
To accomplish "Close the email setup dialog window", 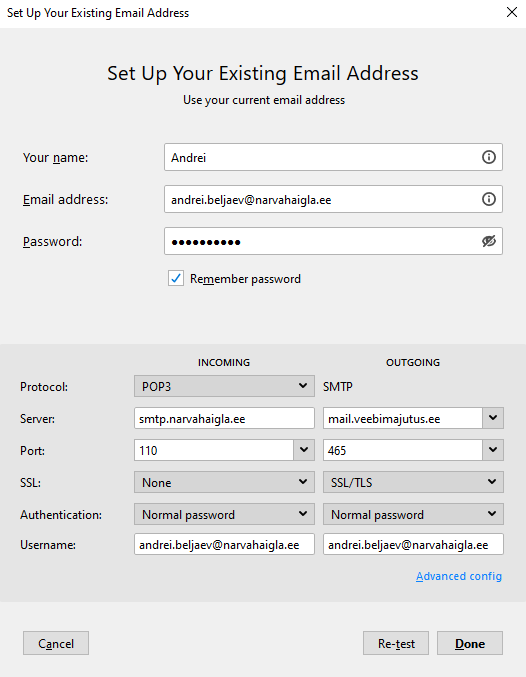I will [x=512, y=12].
